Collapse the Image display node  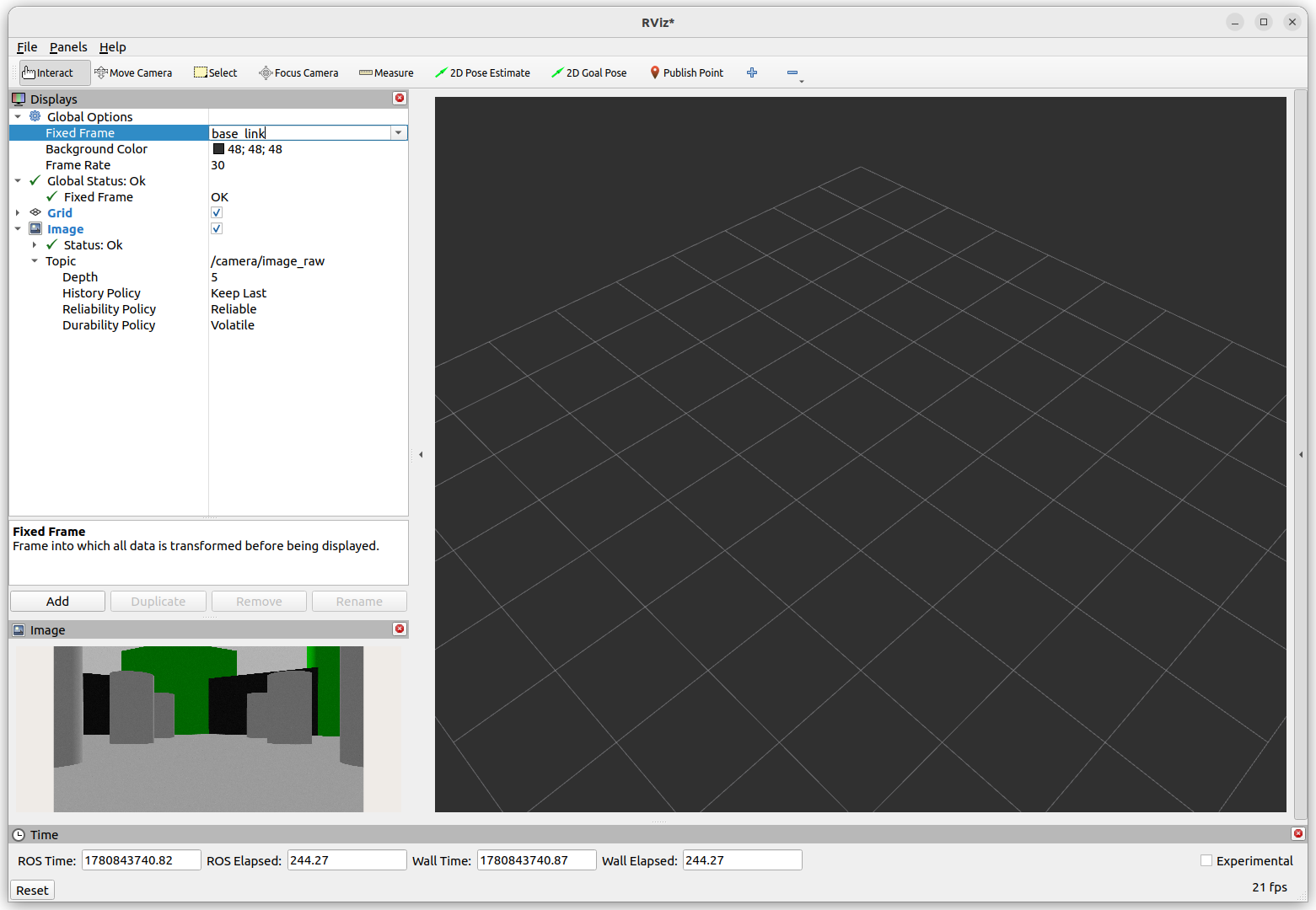pyautogui.click(x=18, y=228)
